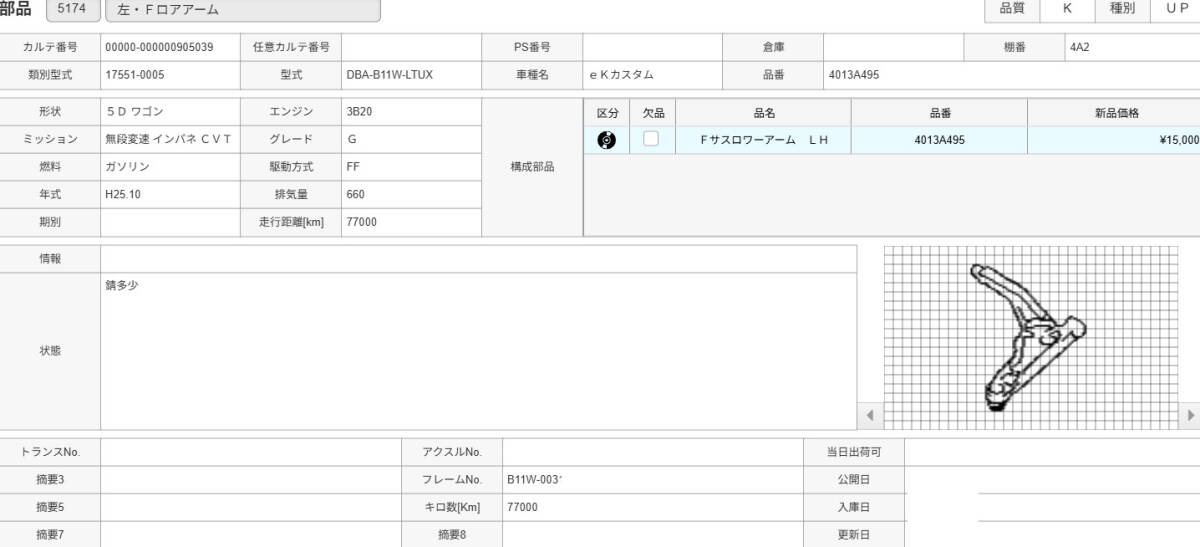Click the ミッション value 無段変速インパネCVT
The image size is (1200, 547).
[x=170, y=140]
